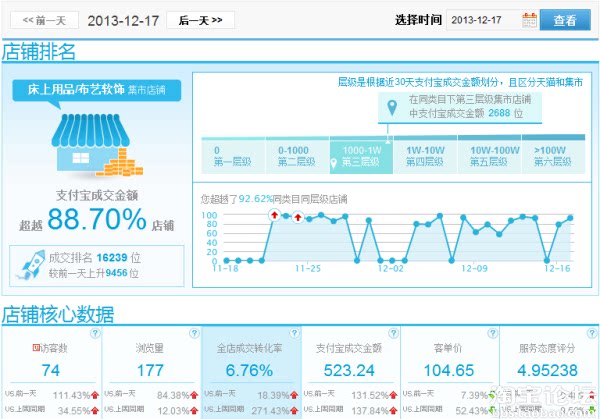This screenshot has height=419, width=600.
Task: Click the 2688 位 ranking number
Action: click(505, 113)
